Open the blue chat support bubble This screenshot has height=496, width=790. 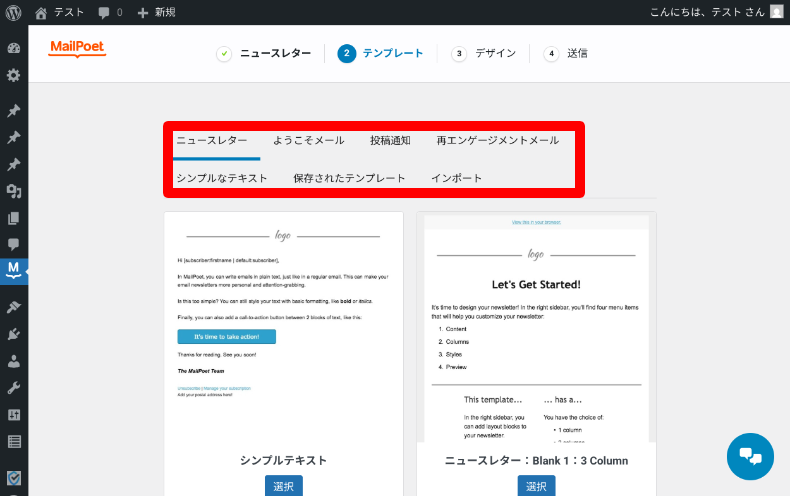coord(750,456)
